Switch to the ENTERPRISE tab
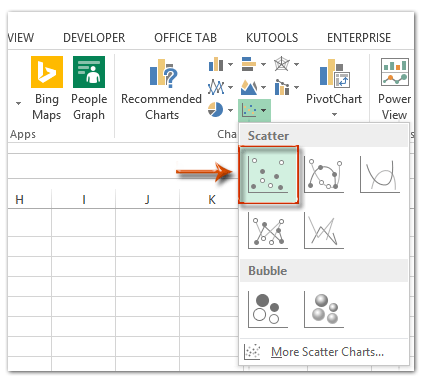Viewport: 424px width, 381px height. (x=359, y=38)
